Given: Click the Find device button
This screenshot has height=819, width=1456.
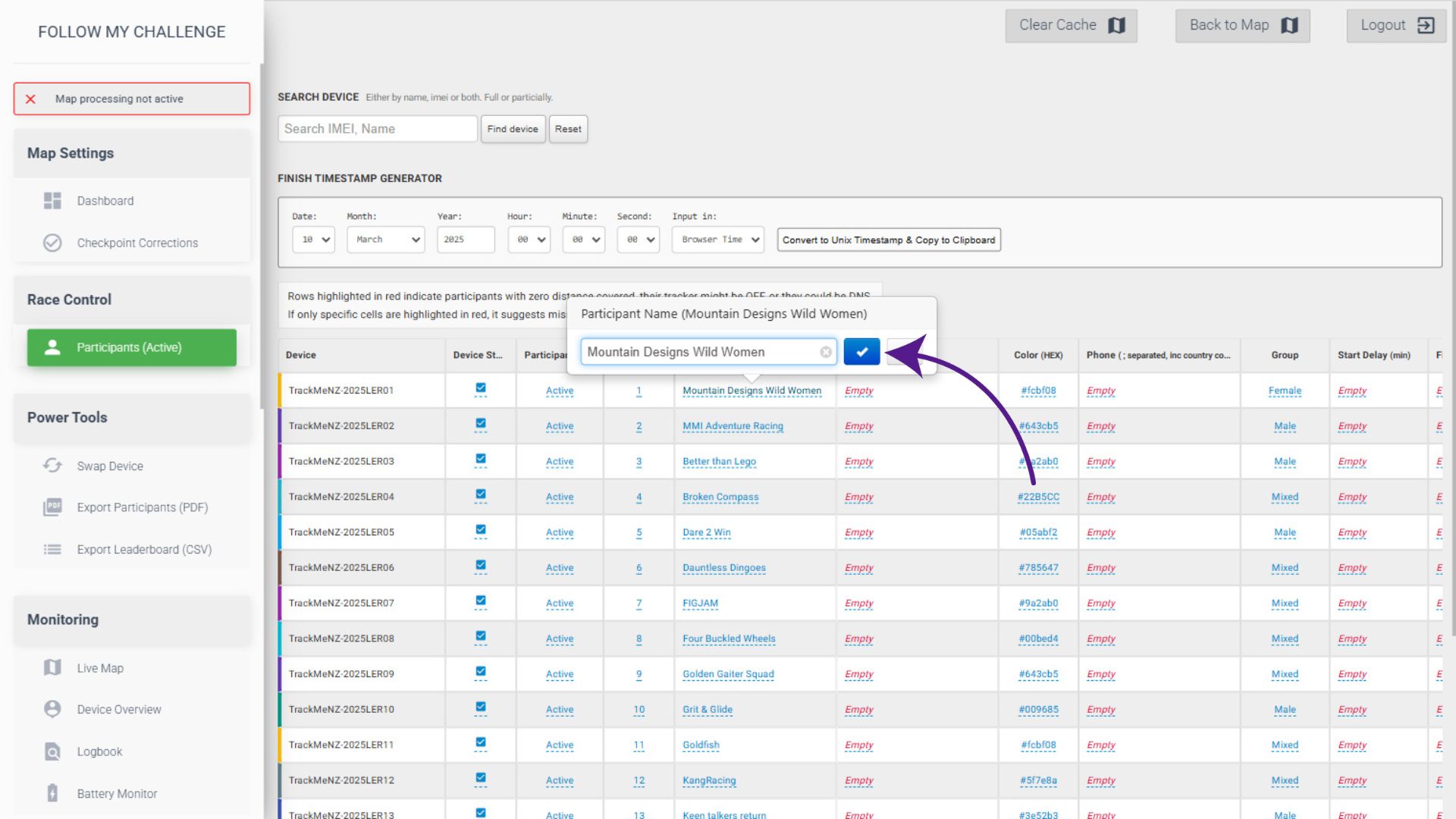Looking at the screenshot, I should tap(513, 129).
